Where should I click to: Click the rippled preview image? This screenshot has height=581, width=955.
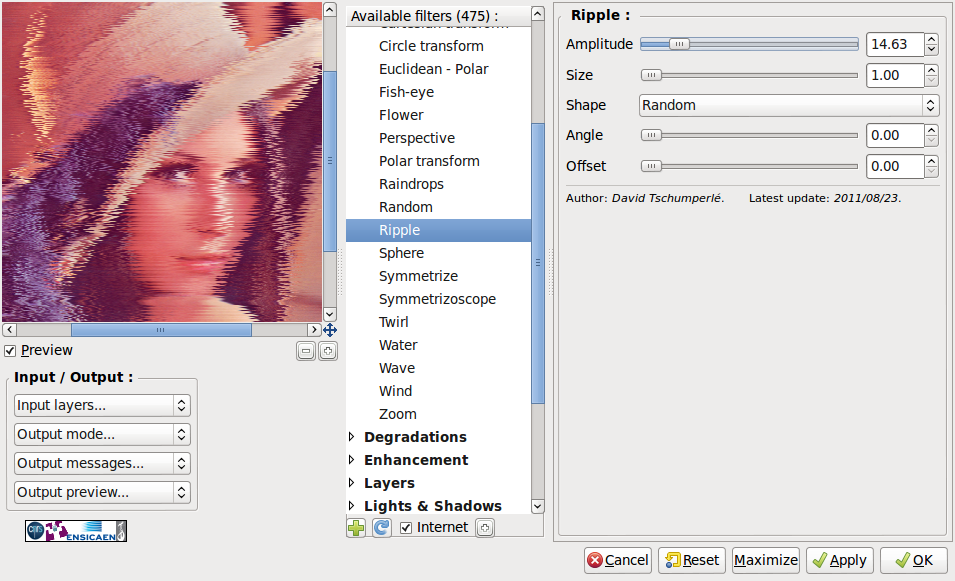(x=162, y=162)
